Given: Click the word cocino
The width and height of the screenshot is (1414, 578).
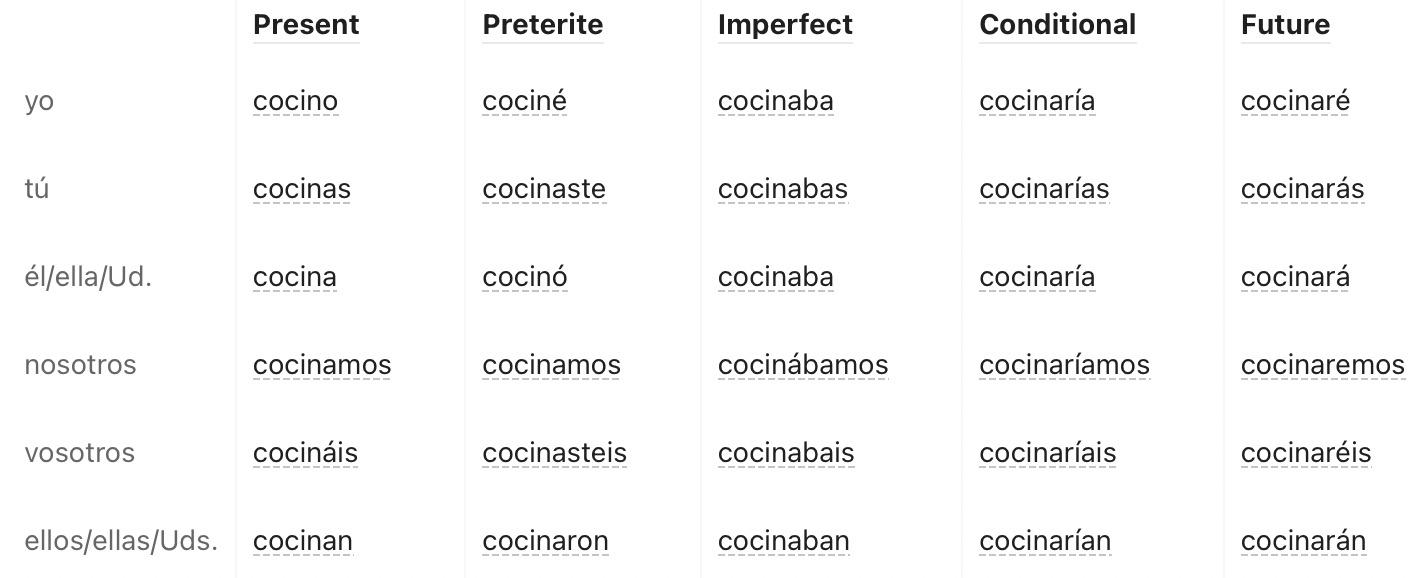Looking at the screenshot, I should (296, 102).
